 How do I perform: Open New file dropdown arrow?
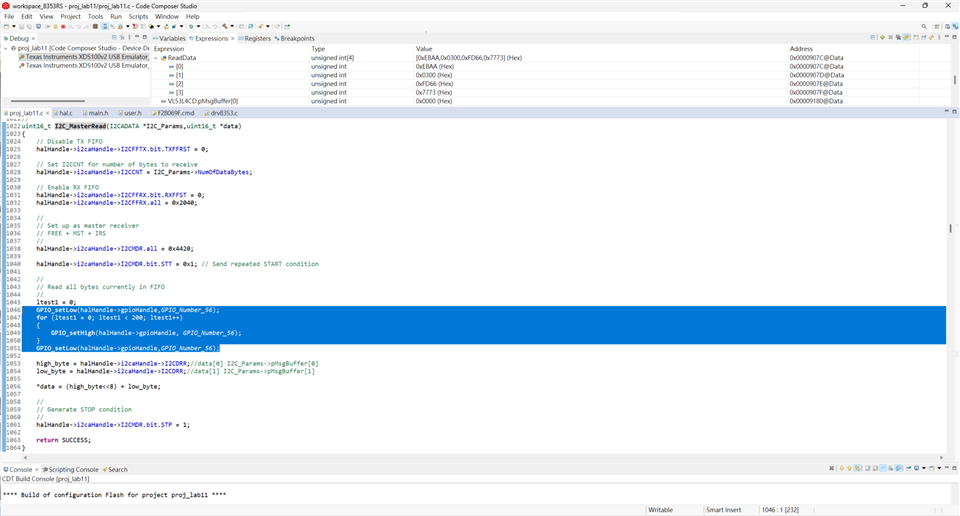13,26
